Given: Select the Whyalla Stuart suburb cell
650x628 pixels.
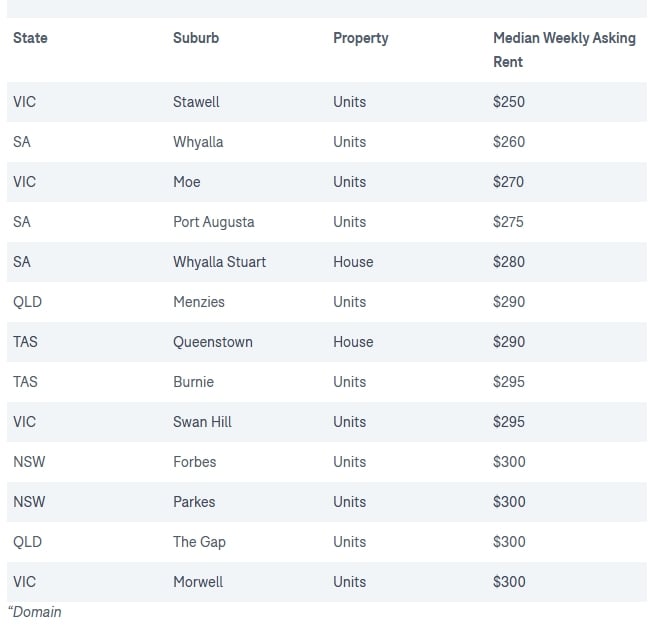Looking at the screenshot, I should [219, 262].
